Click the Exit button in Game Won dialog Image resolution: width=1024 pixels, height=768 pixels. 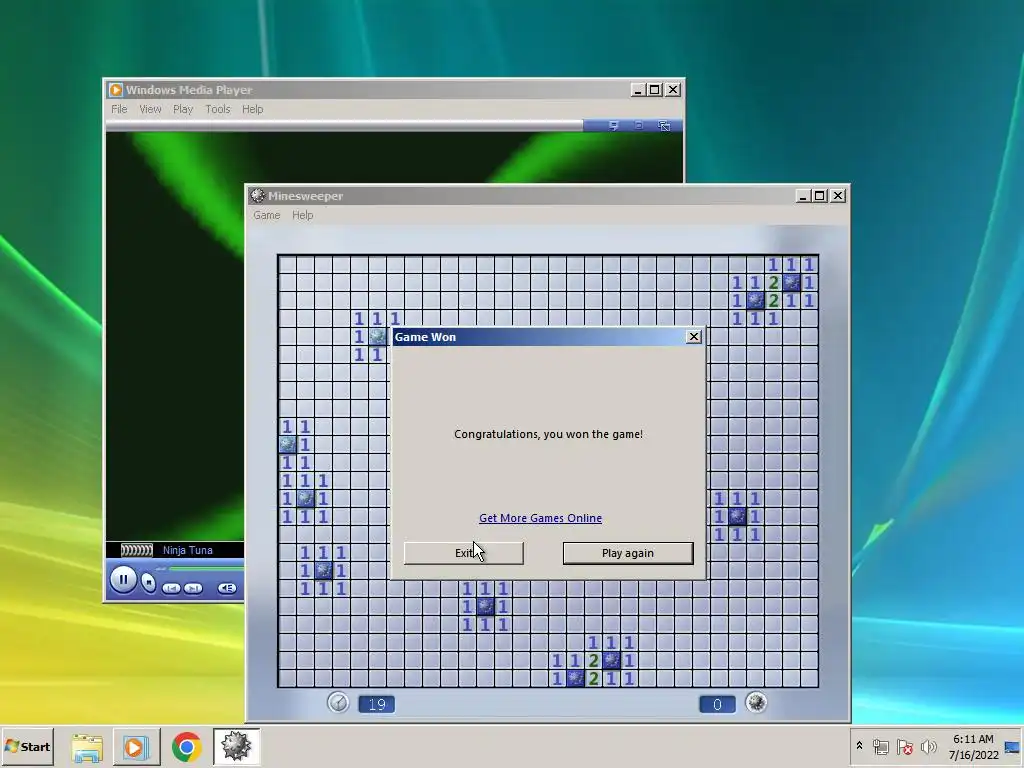point(464,553)
